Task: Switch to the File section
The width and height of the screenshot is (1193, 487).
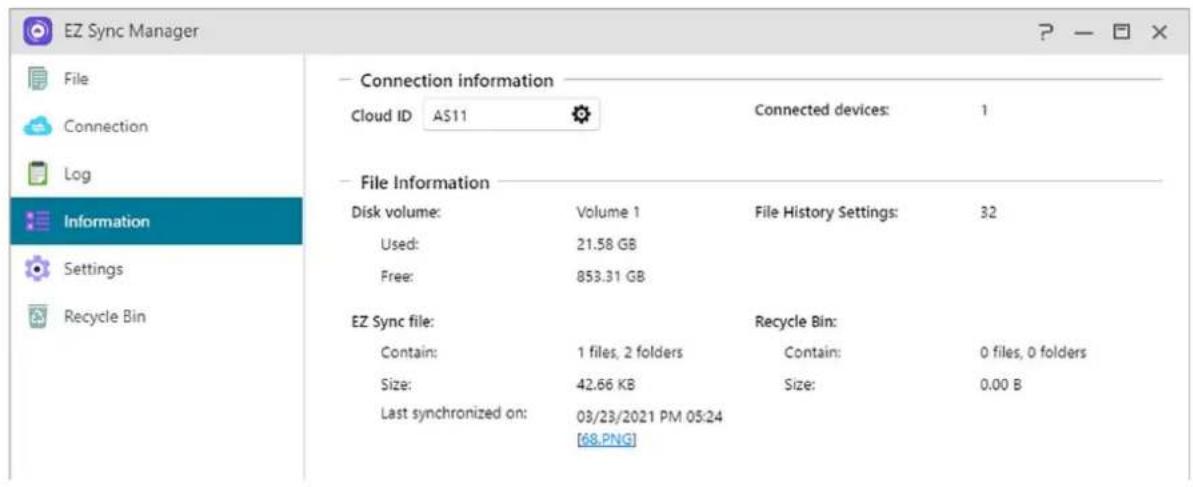Action: point(77,78)
